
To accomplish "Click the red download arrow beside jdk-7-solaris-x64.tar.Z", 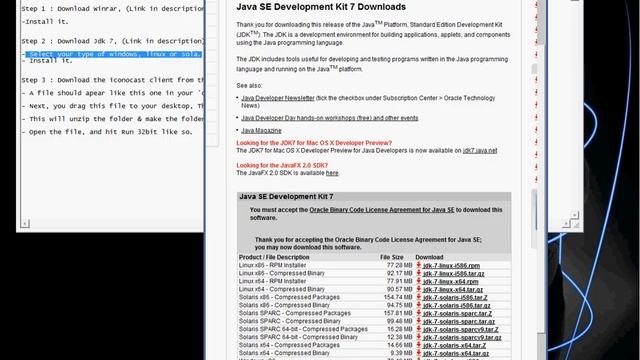I will point(418,345).
